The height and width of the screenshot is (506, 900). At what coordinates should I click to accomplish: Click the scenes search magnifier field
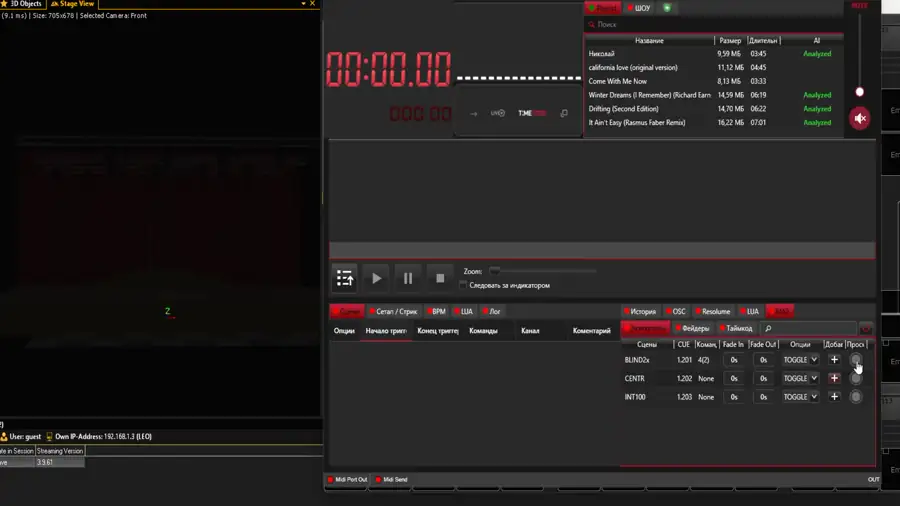coord(808,328)
